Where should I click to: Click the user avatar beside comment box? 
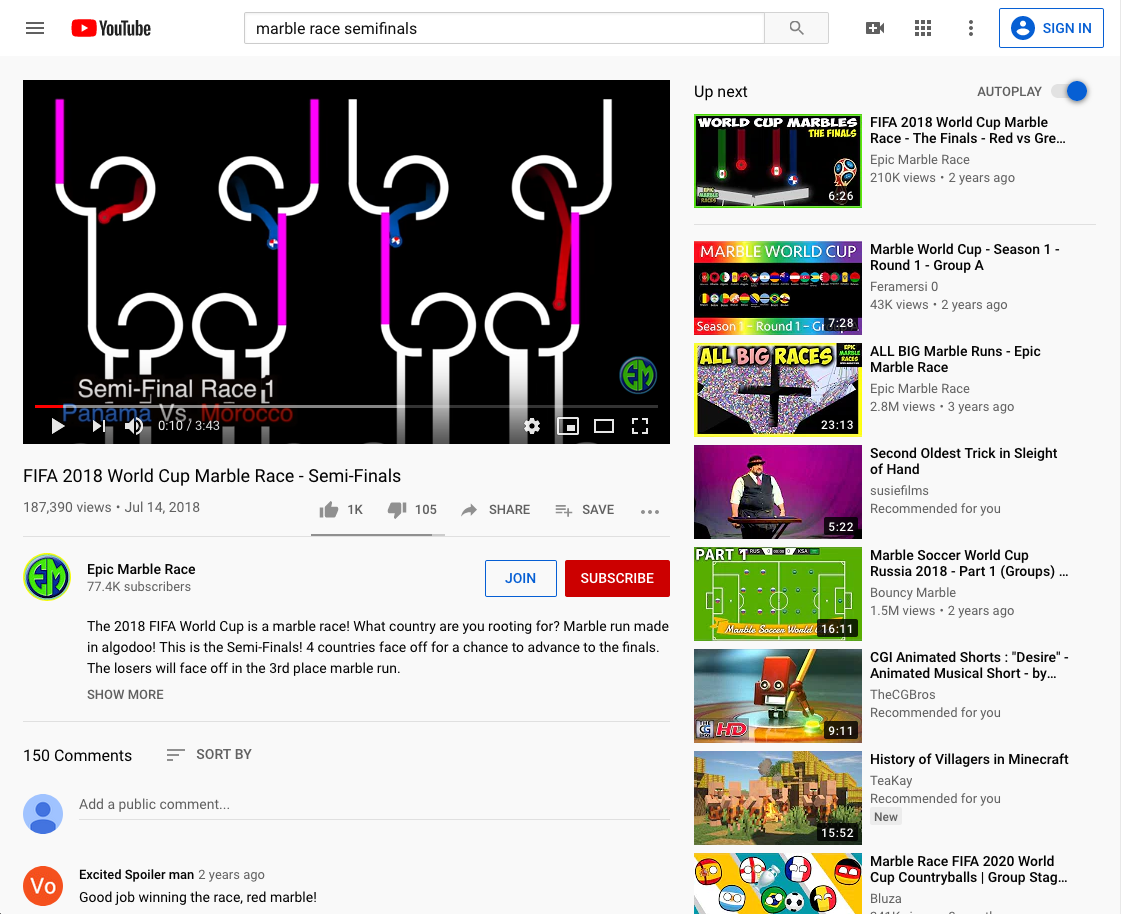43,814
